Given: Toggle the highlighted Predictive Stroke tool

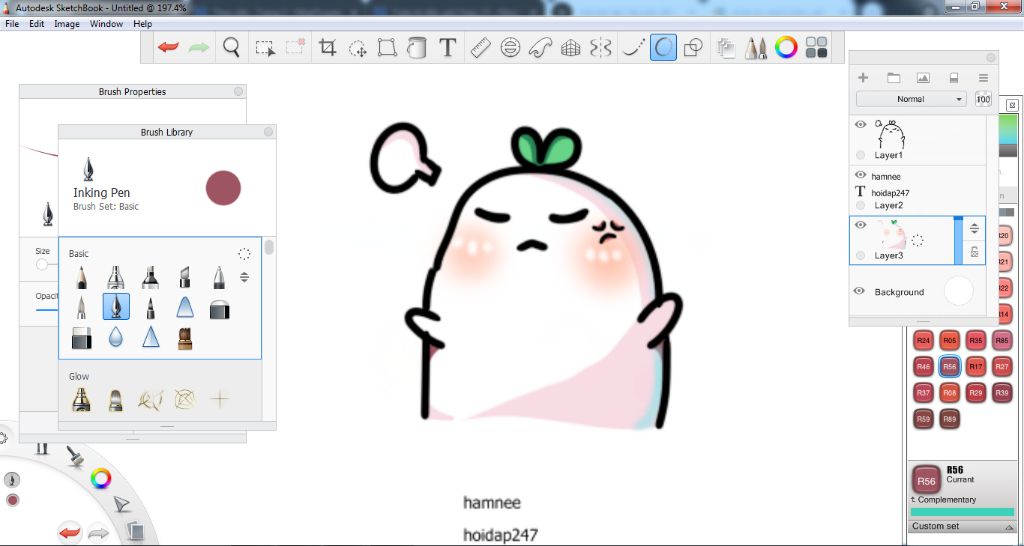Looking at the screenshot, I should coord(663,48).
